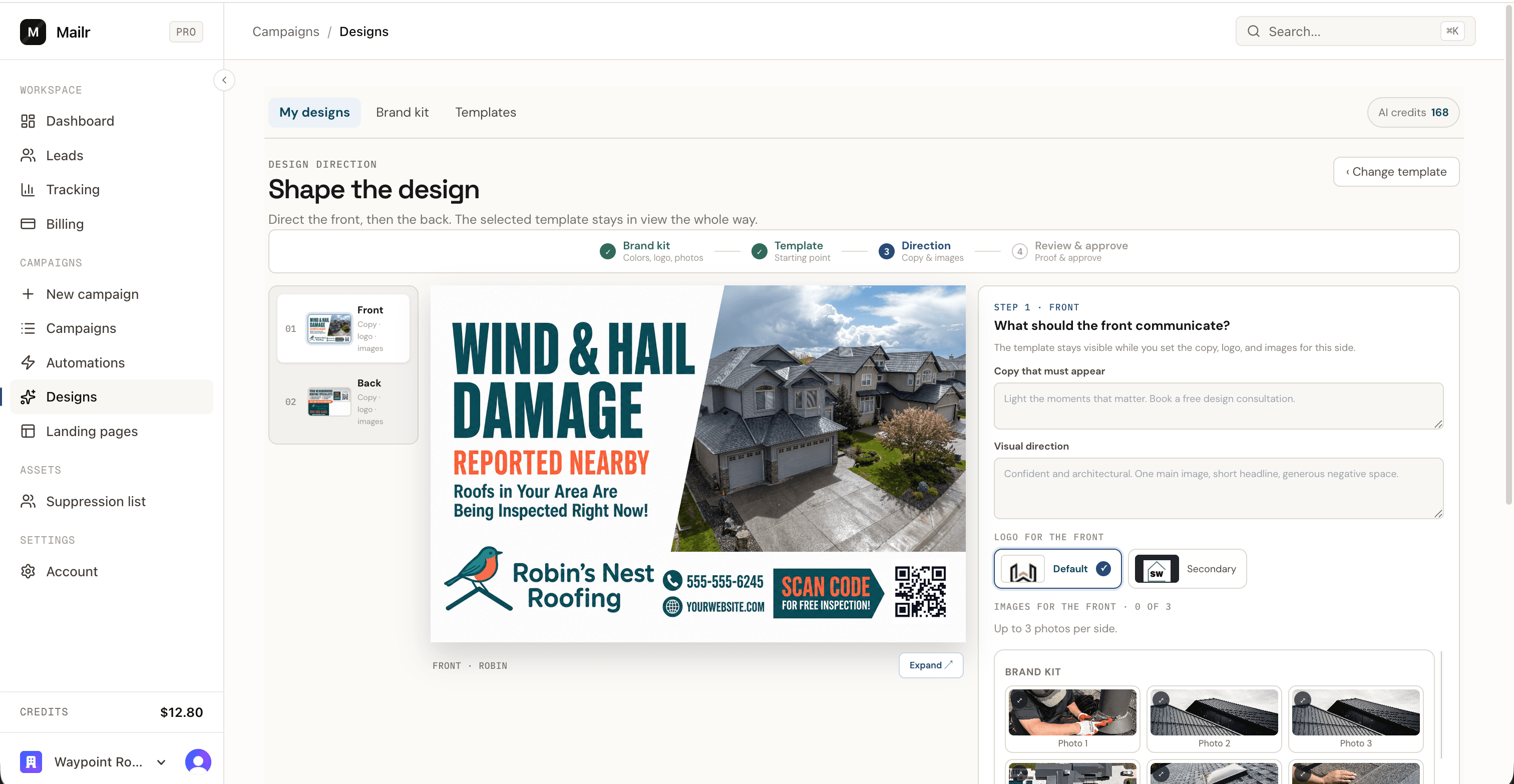Select Brand kit Photo 3 thumbnail
1514x784 pixels.
click(x=1355, y=719)
